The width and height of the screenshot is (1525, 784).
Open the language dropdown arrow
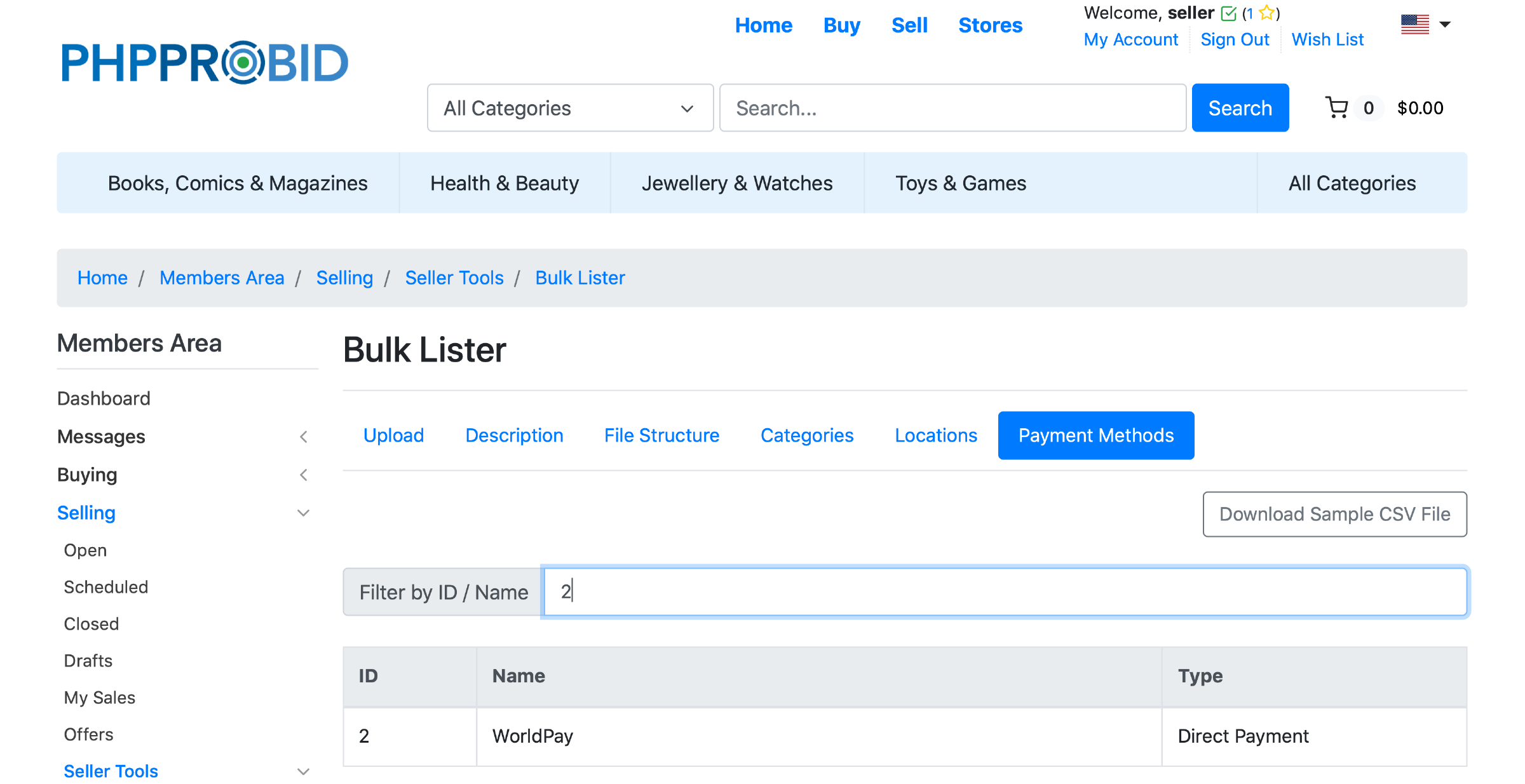click(x=1445, y=24)
